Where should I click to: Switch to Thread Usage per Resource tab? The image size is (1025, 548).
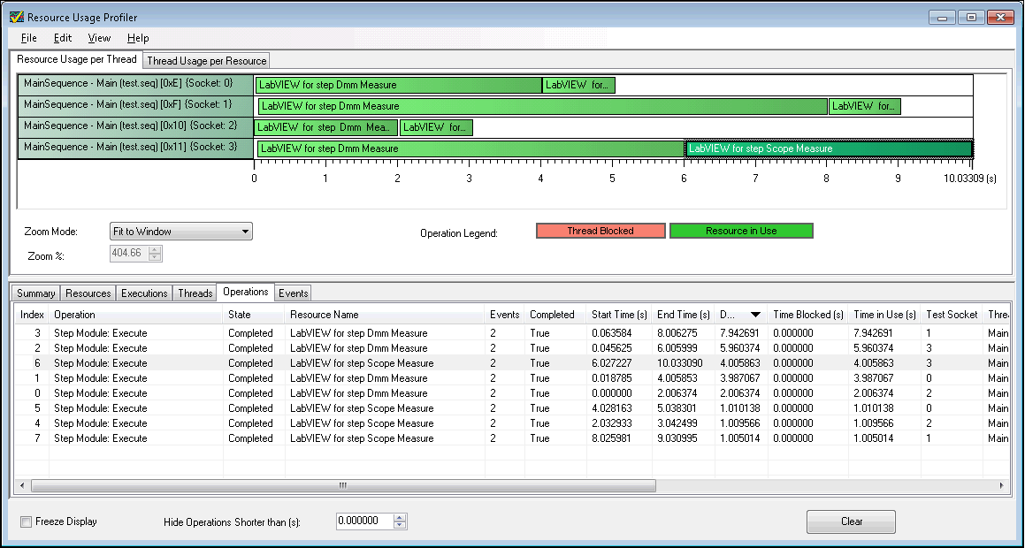[x=207, y=61]
